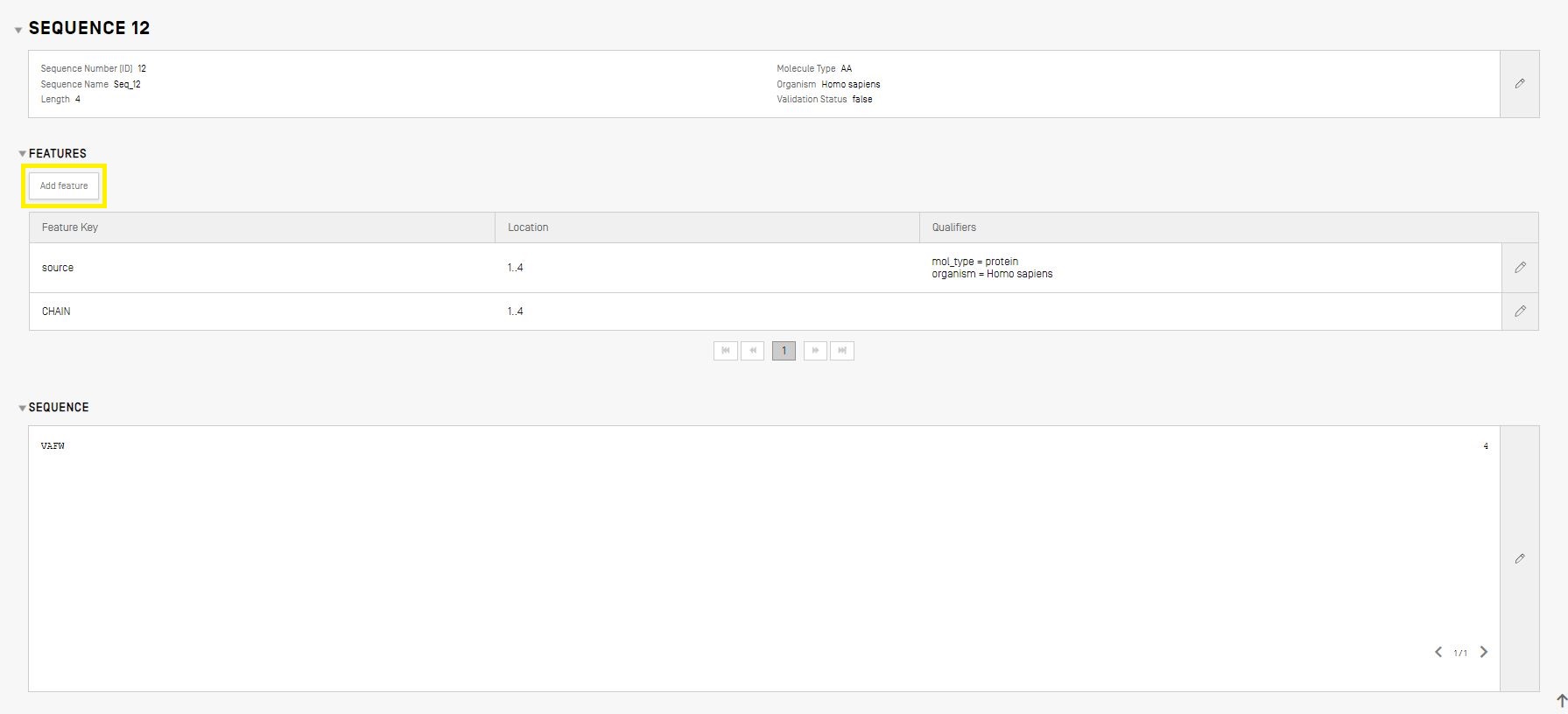Click the Feature Key column header
Viewport: 1568px width, 714px height.
click(70, 227)
